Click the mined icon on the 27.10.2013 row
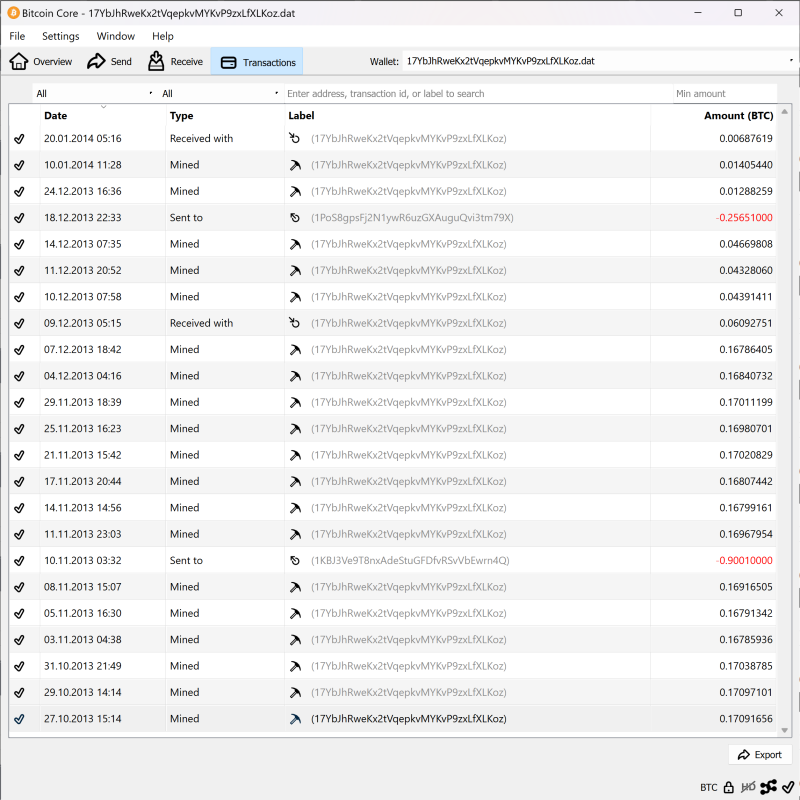Image resolution: width=800 pixels, height=800 pixels. (295, 719)
